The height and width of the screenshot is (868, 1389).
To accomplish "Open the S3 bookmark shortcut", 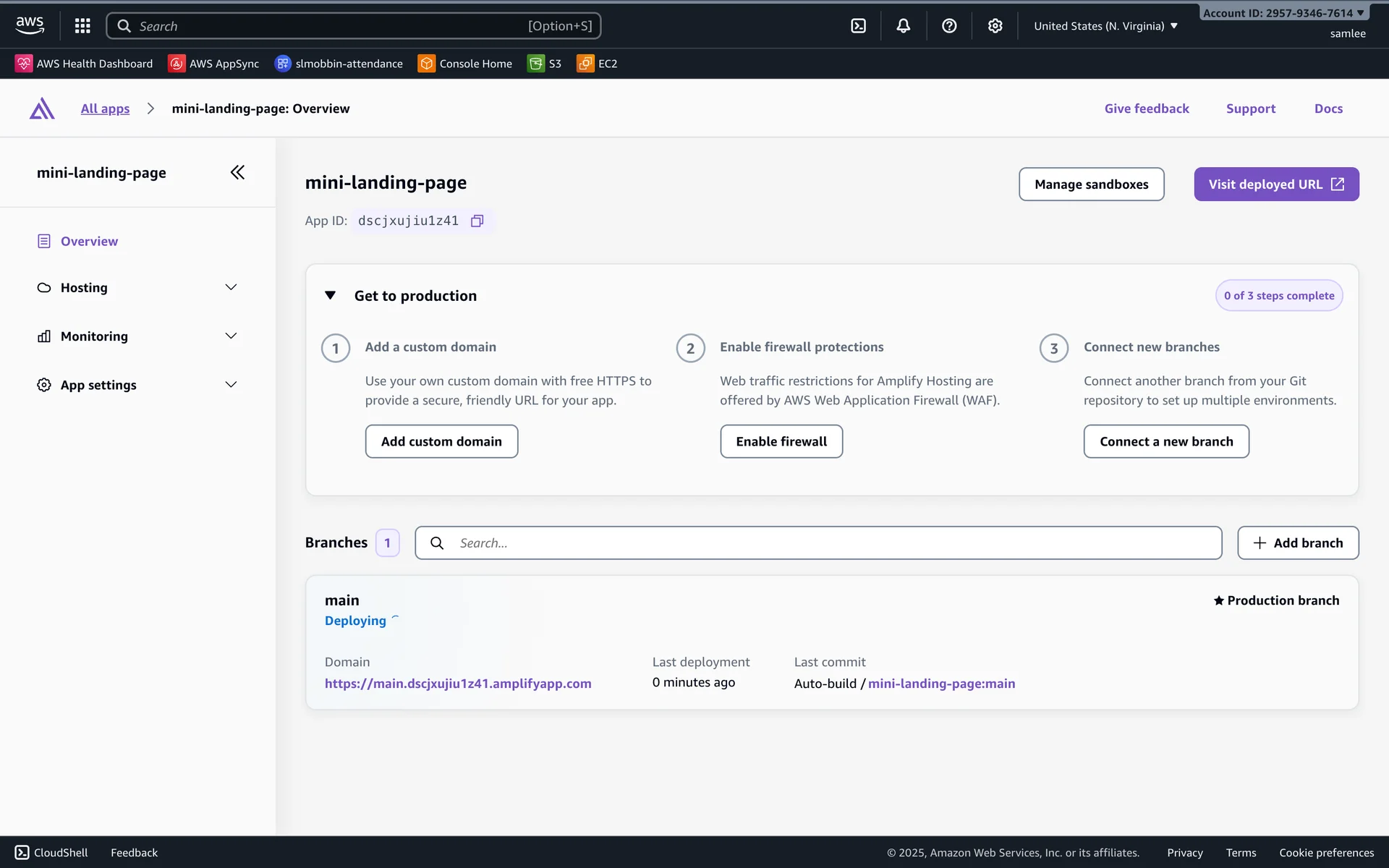I will (545, 64).
